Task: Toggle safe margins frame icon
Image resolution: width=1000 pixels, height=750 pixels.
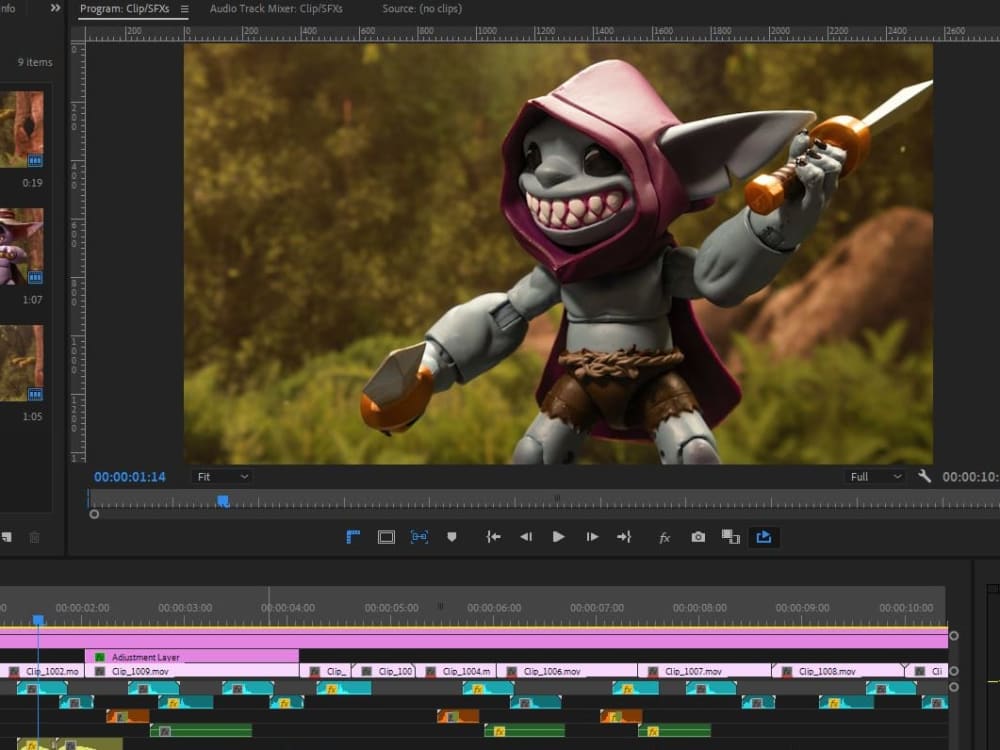Action: (386, 537)
